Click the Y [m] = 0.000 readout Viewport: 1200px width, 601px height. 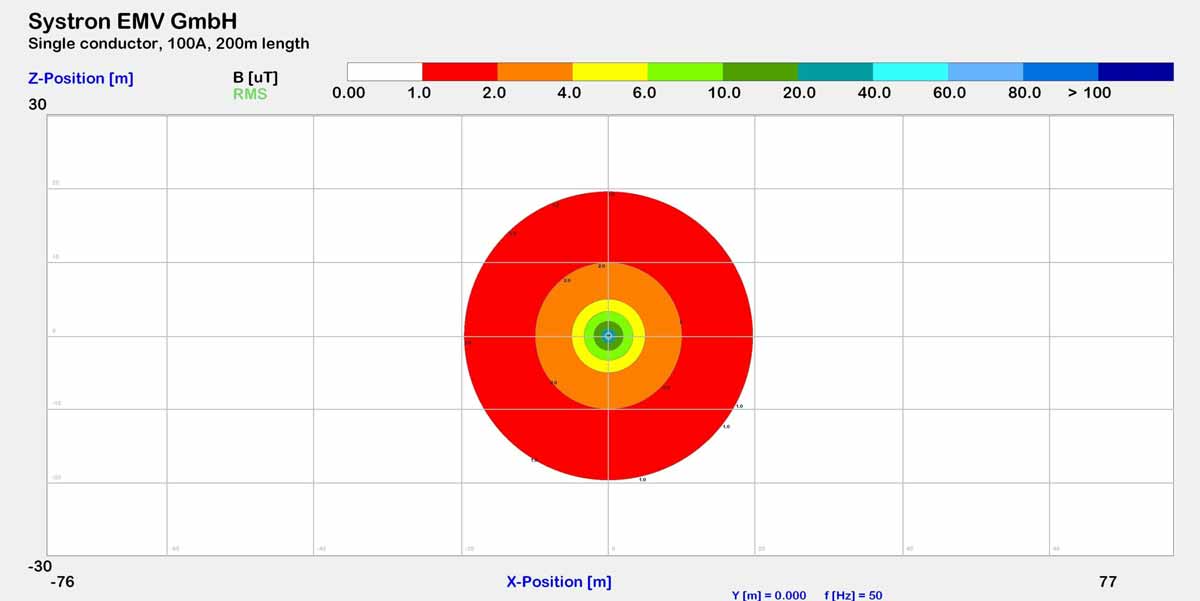[x=769, y=595]
